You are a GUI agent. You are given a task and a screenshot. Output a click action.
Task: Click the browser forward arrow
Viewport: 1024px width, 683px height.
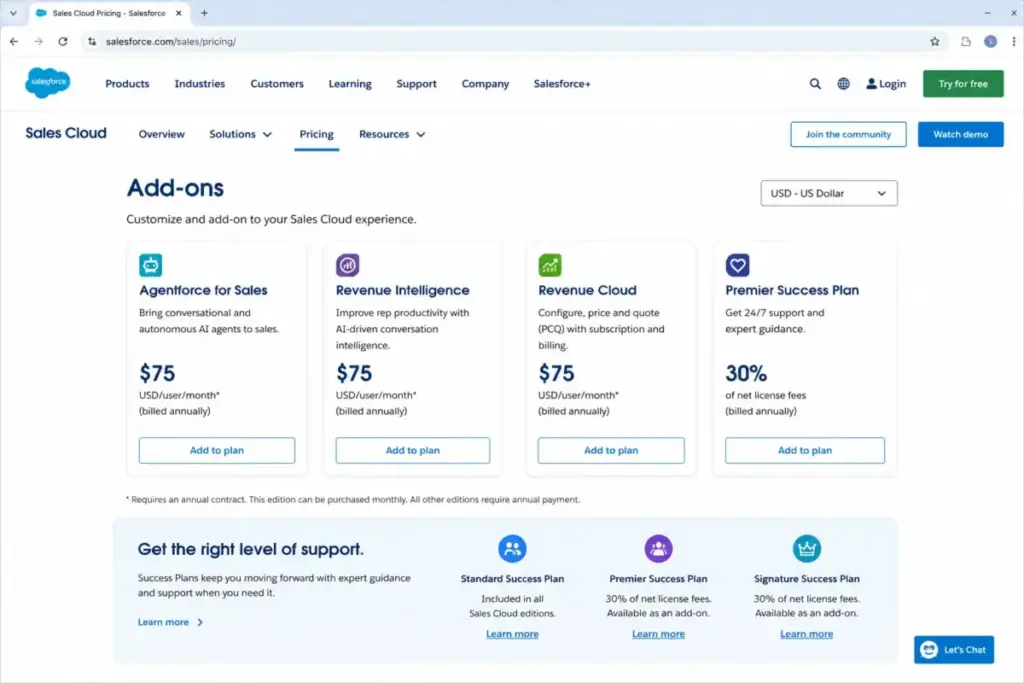pos(39,41)
